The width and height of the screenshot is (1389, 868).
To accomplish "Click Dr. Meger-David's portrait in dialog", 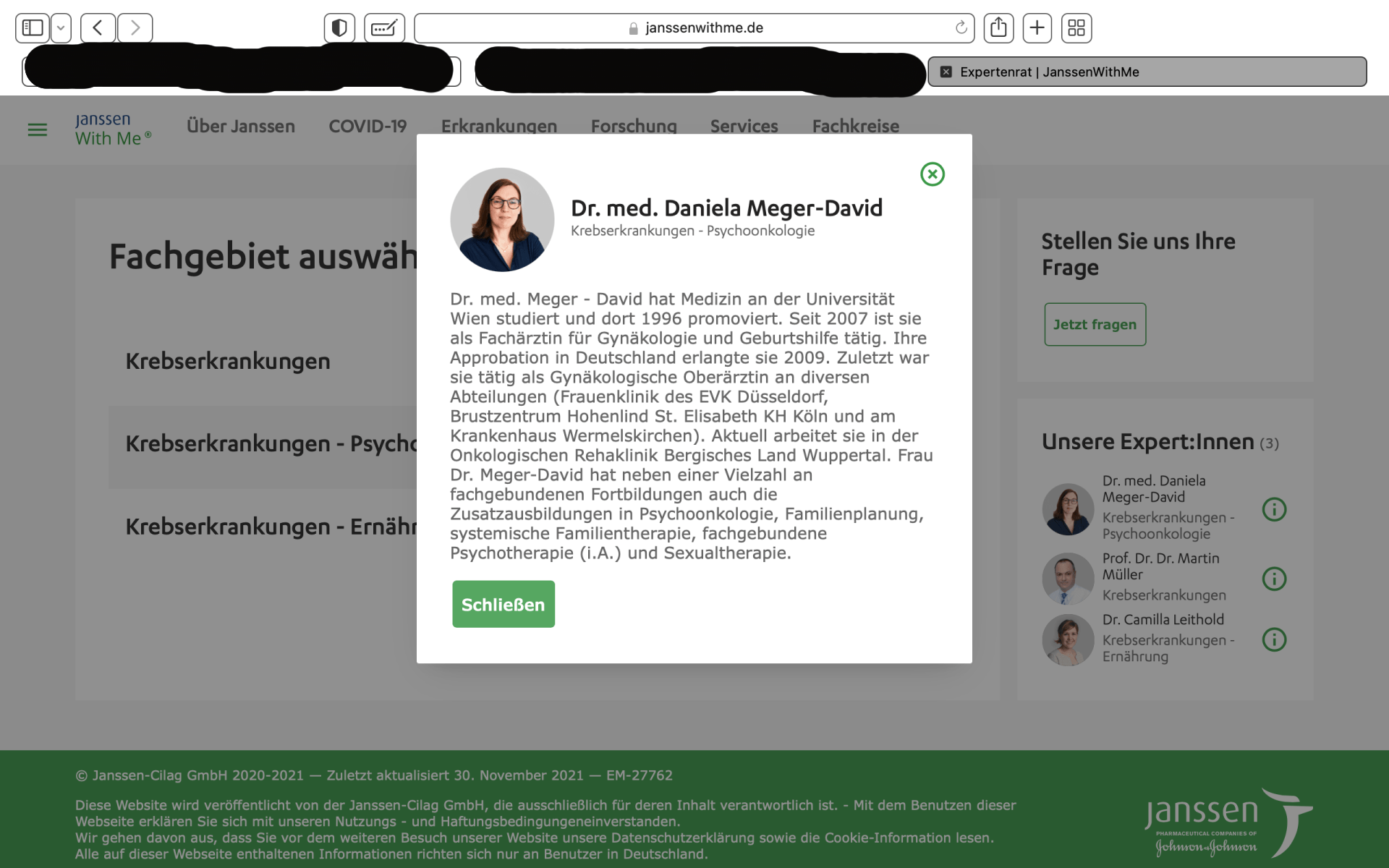I will (x=502, y=220).
